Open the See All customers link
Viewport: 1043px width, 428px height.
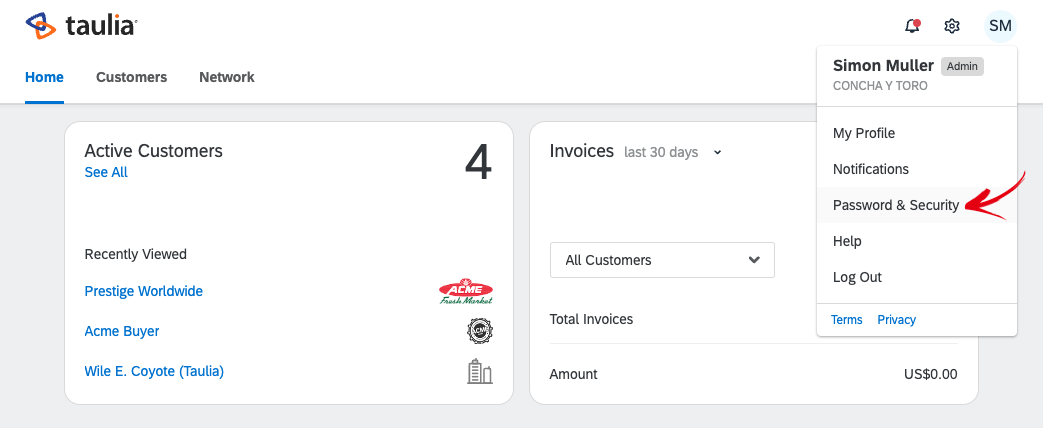click(106, 172)
